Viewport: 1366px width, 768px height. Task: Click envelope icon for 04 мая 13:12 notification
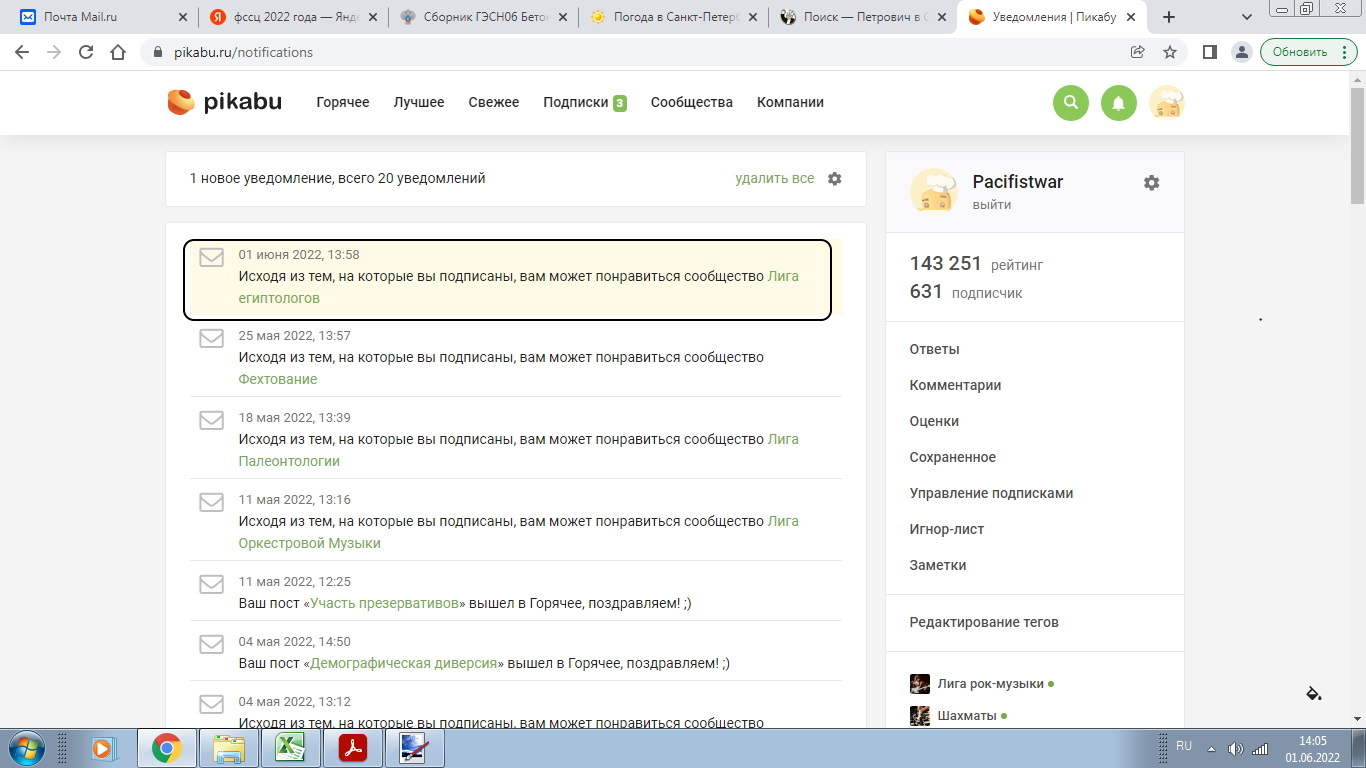coord(211,704)
